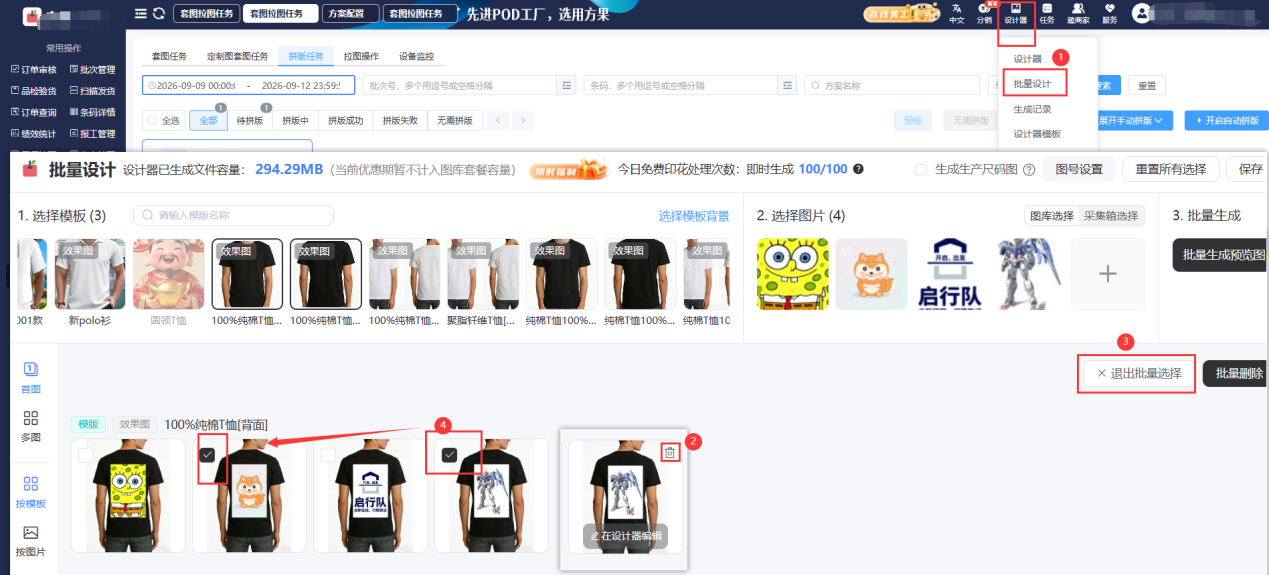Image resolution: width=1269 pixels, height=575 pixels.
Task: Open the 方案配置 top page tab
Action: point(352,14)
